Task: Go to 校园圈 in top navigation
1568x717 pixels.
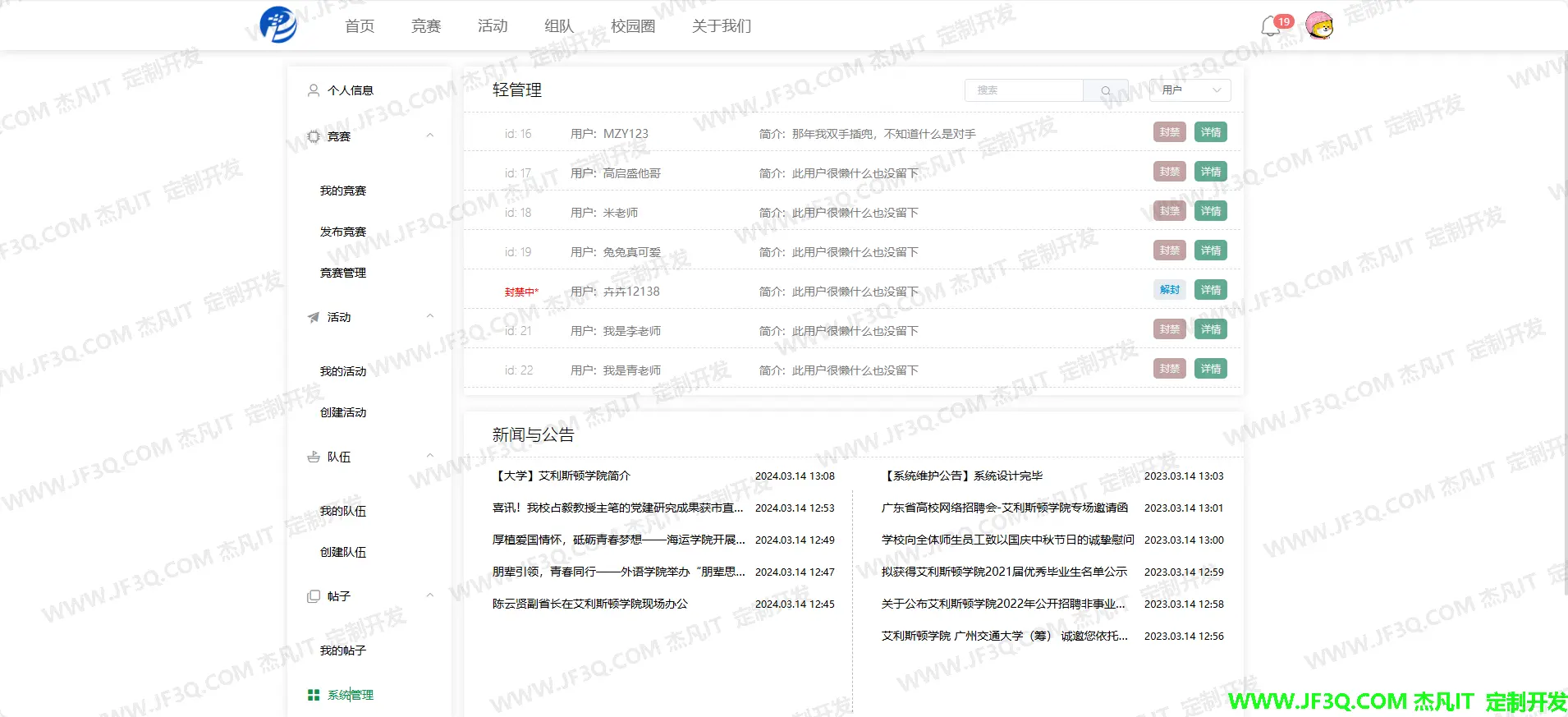Action: point(632,26)
